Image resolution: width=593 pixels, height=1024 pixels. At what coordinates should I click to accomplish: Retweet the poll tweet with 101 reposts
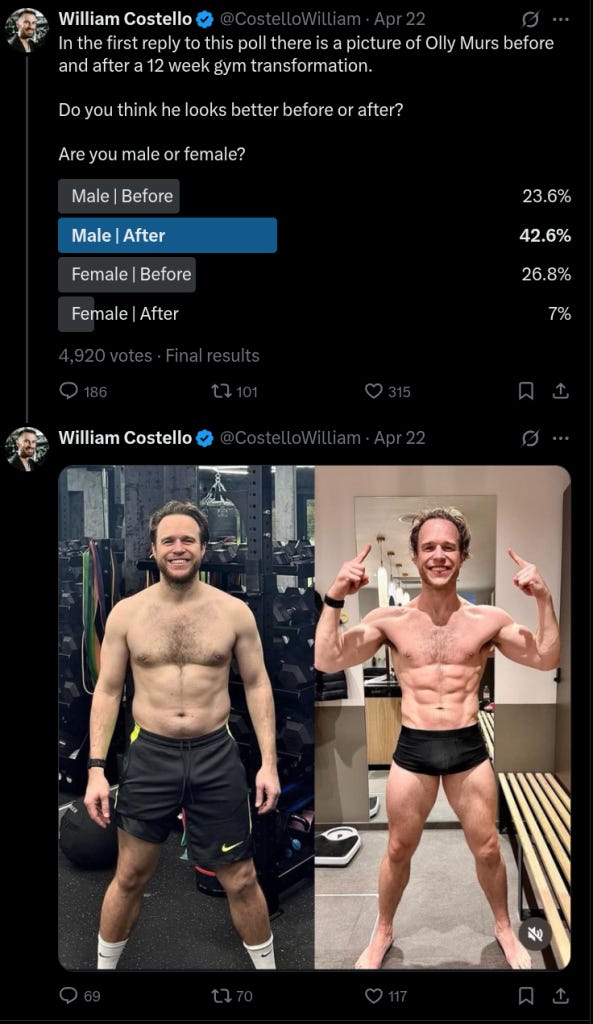pos(234,391)
